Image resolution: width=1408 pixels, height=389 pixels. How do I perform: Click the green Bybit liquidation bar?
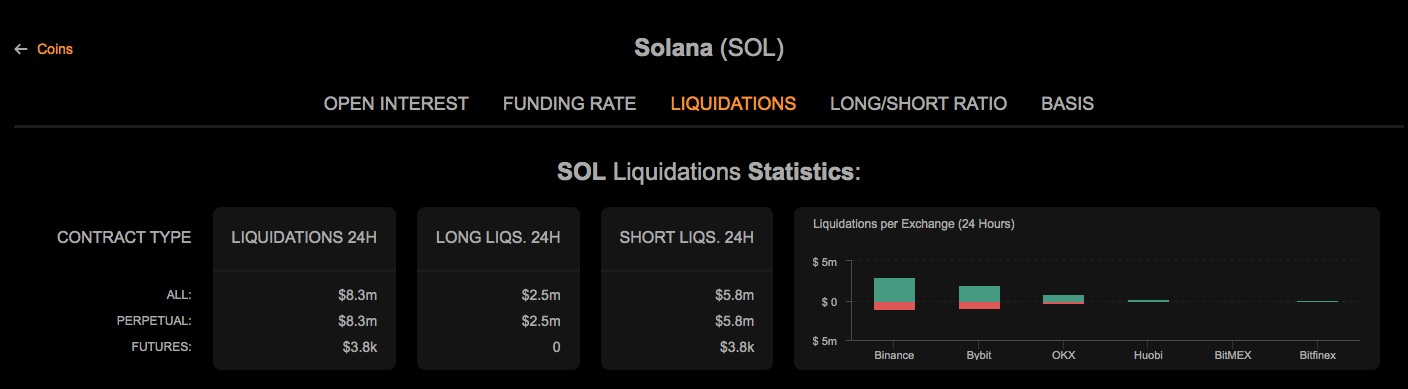[979, 293]
